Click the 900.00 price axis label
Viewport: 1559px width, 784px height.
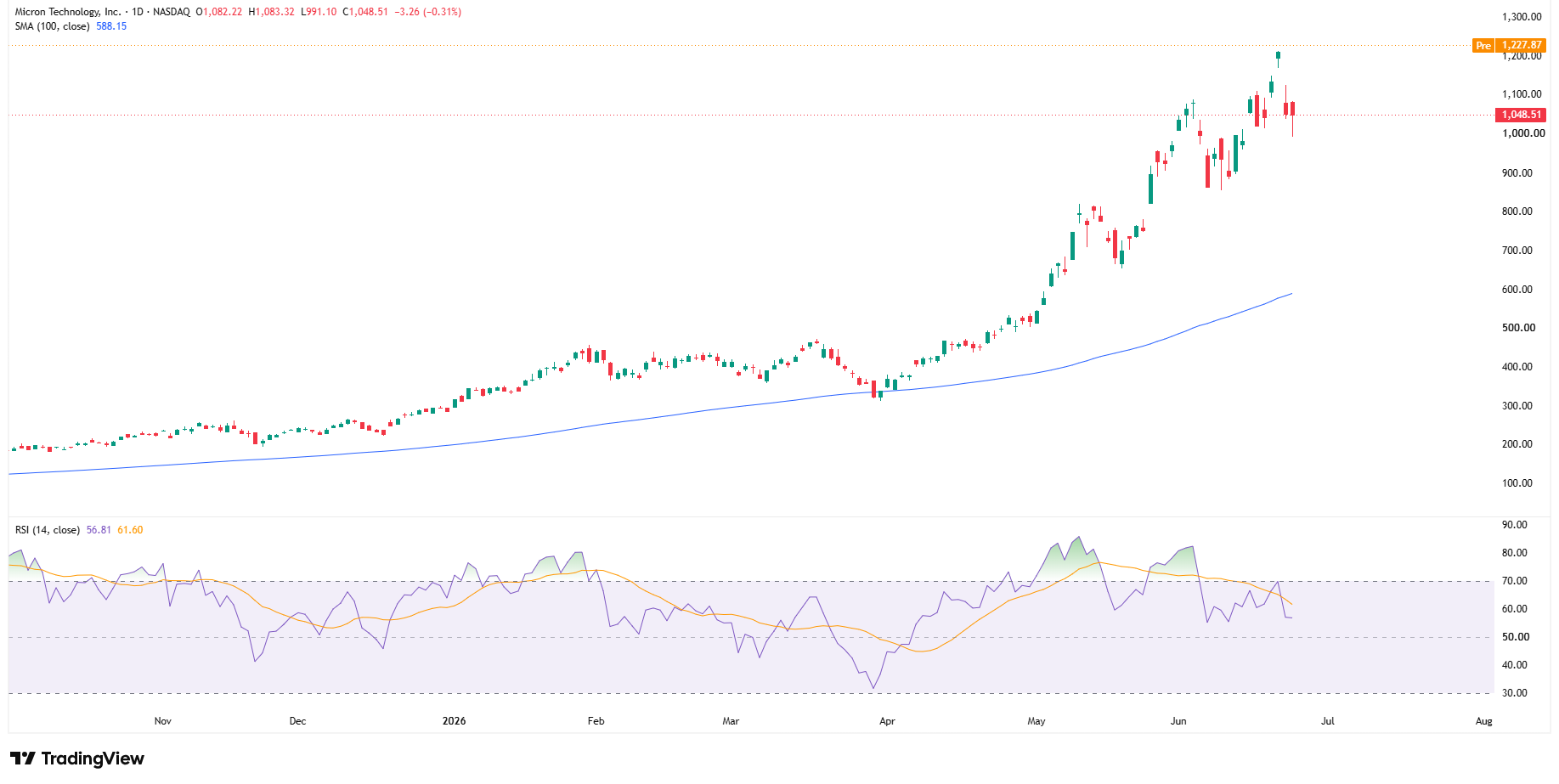tap(1517, 172)
